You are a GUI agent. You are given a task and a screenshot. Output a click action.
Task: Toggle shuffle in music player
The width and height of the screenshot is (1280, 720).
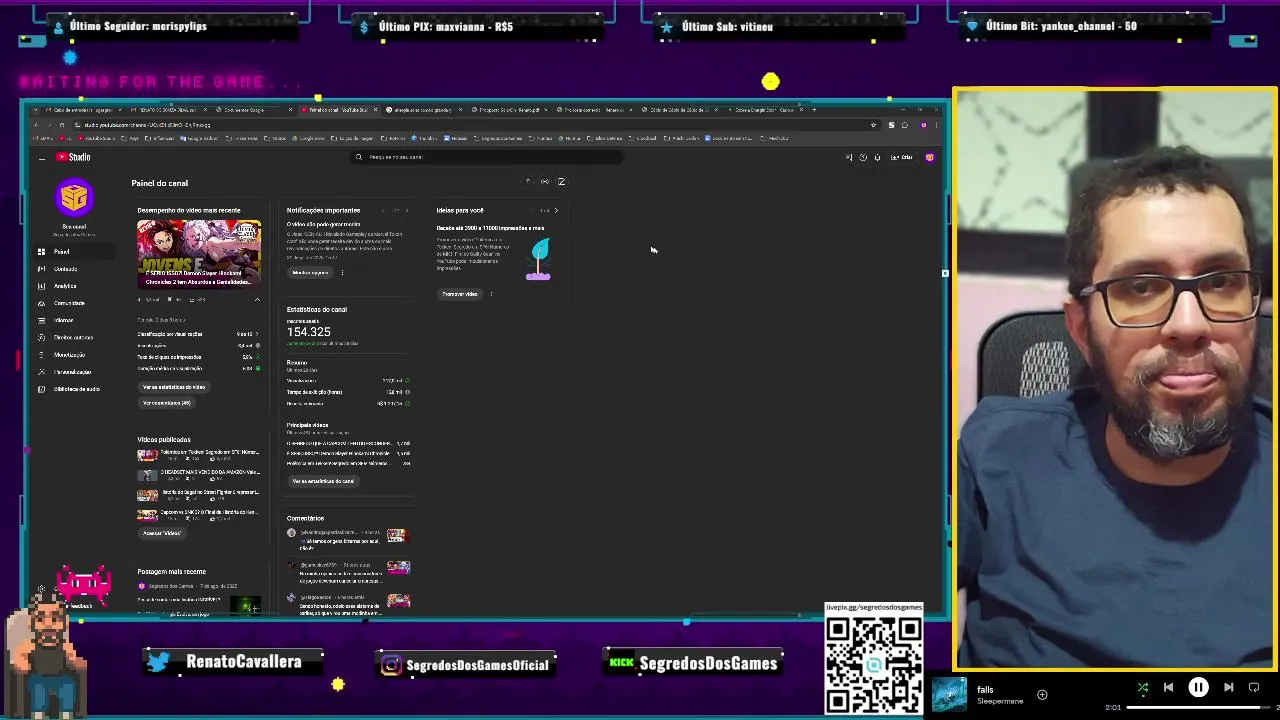(1143, 687)
